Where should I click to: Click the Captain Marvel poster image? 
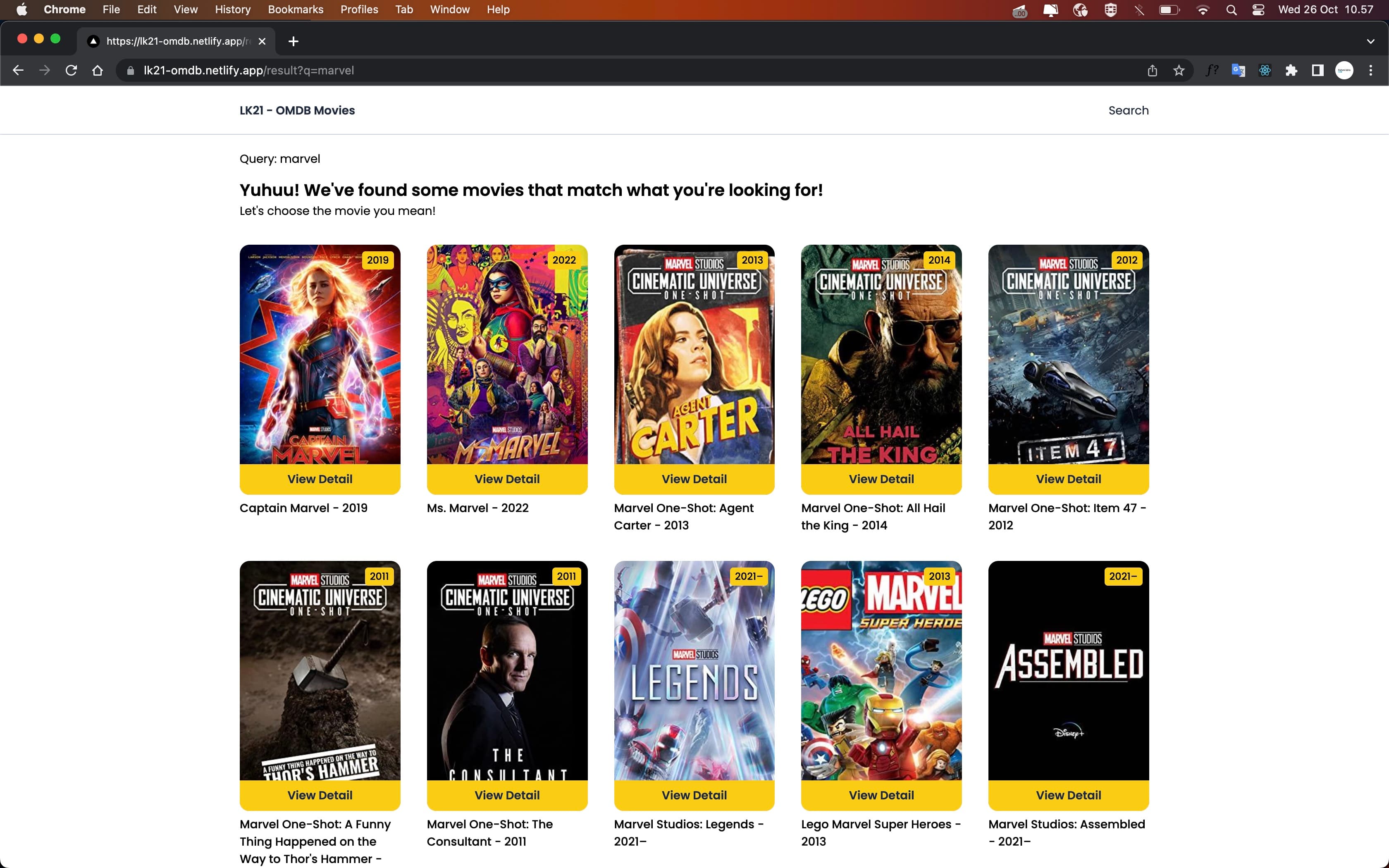coord(320,354)
